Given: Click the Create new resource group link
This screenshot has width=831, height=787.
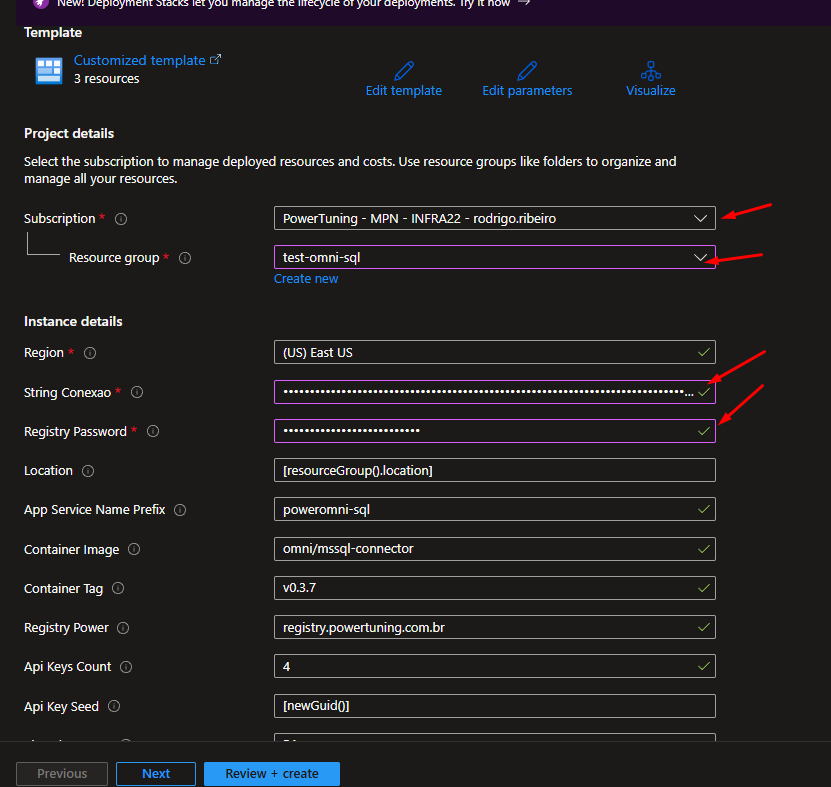Looking at the screenshot, I should click(x=306, y=279).
